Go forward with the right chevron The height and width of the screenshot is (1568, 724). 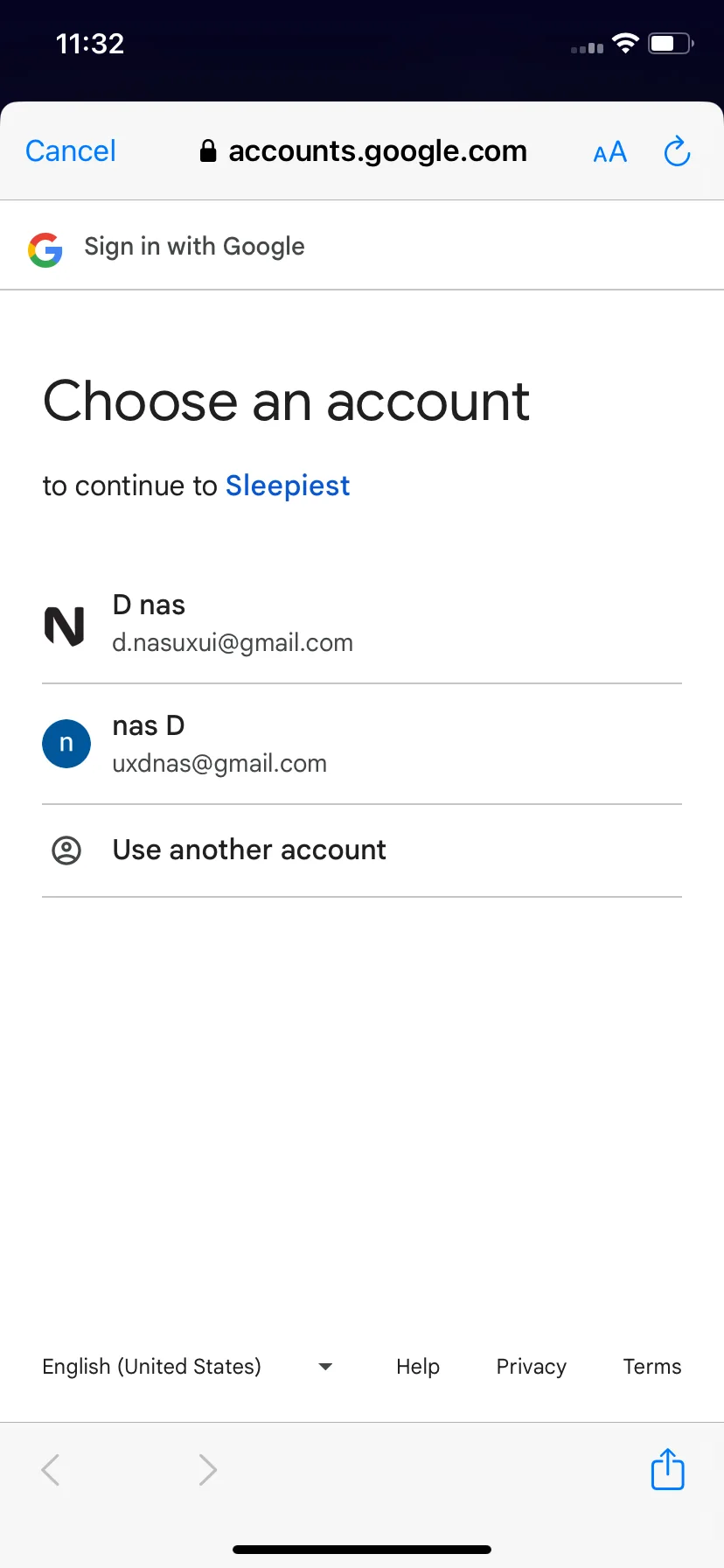pos(207,1470)
